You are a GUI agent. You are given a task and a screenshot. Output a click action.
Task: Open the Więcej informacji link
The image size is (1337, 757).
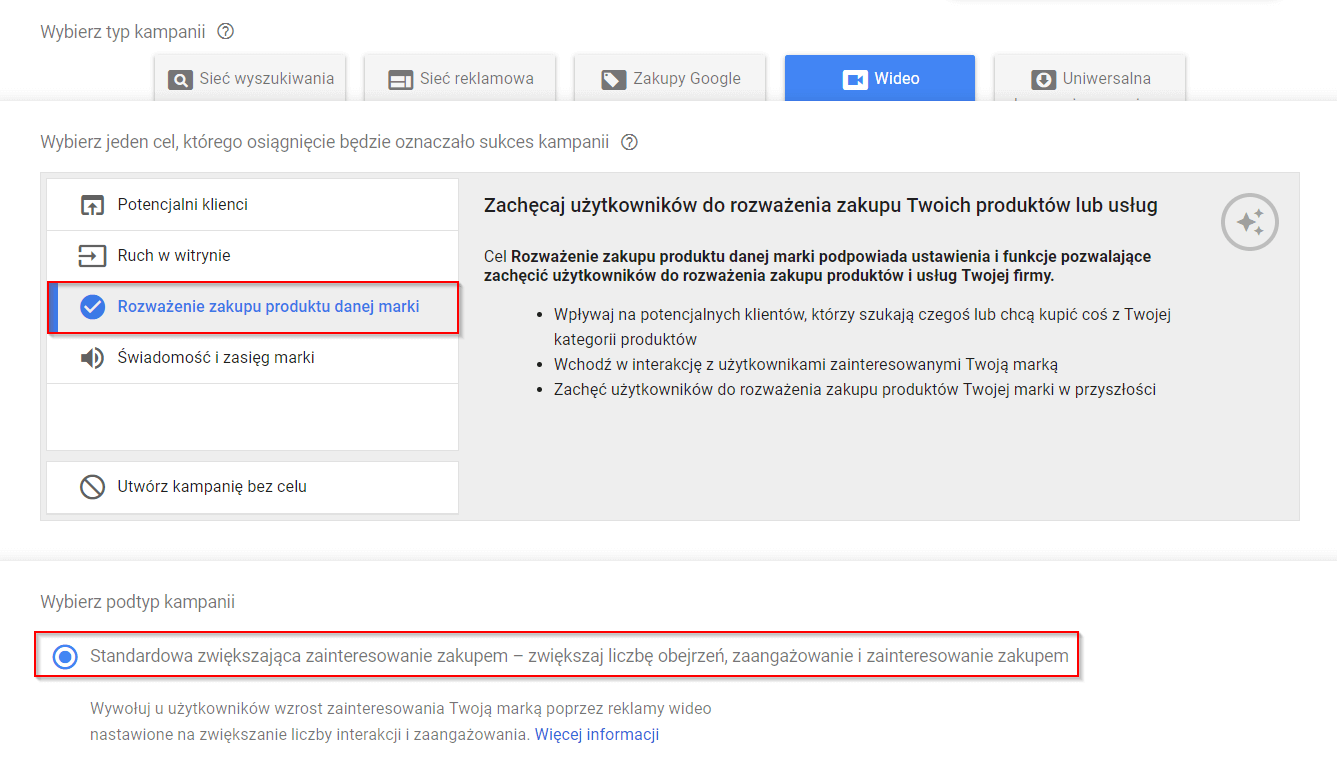pyautogui.click(x=596, y=735)
